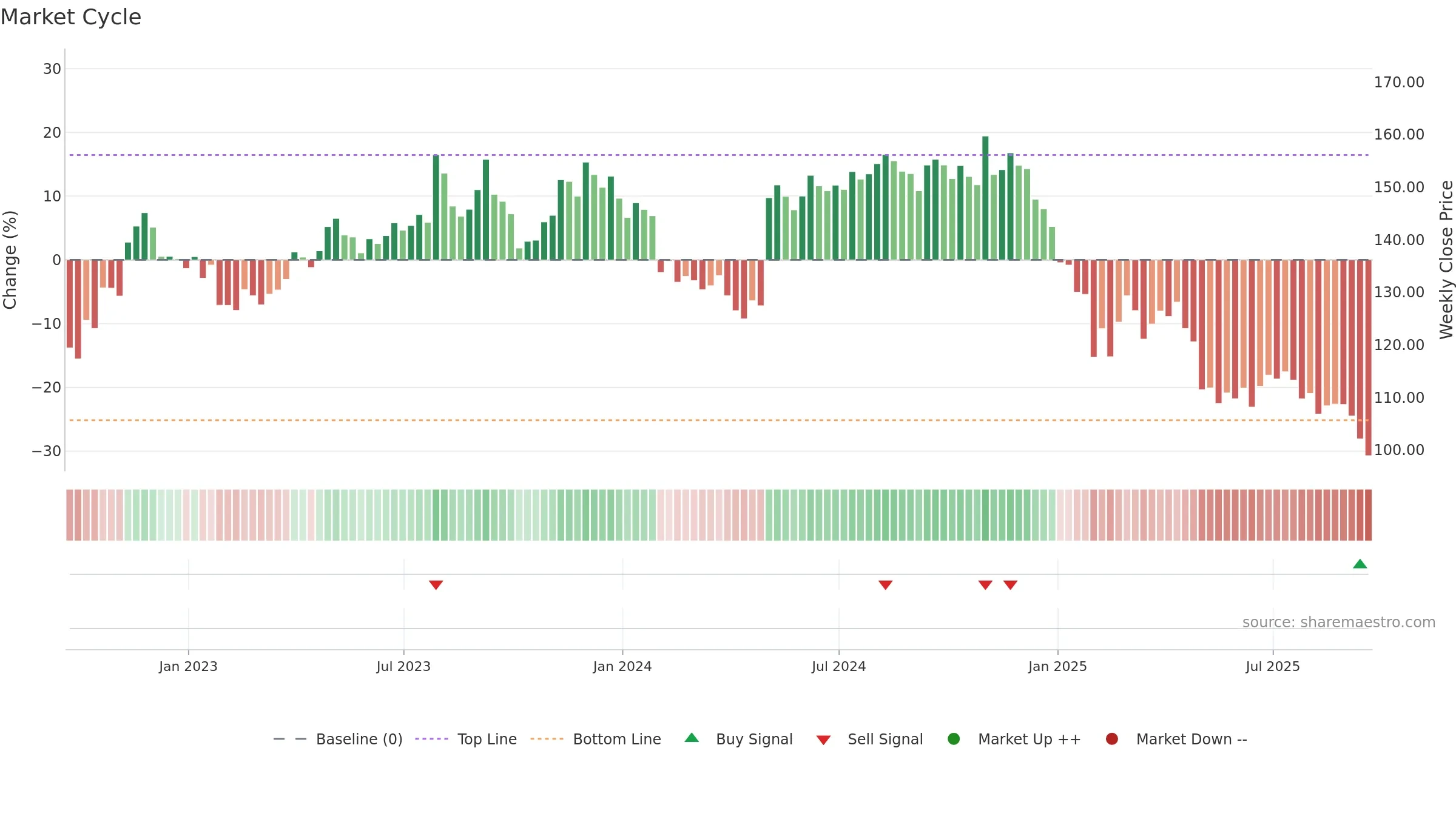Click the green Market Up ++ legend dot
The height and width of the screenshot is (819, 1456).
[x=954, y=739]
